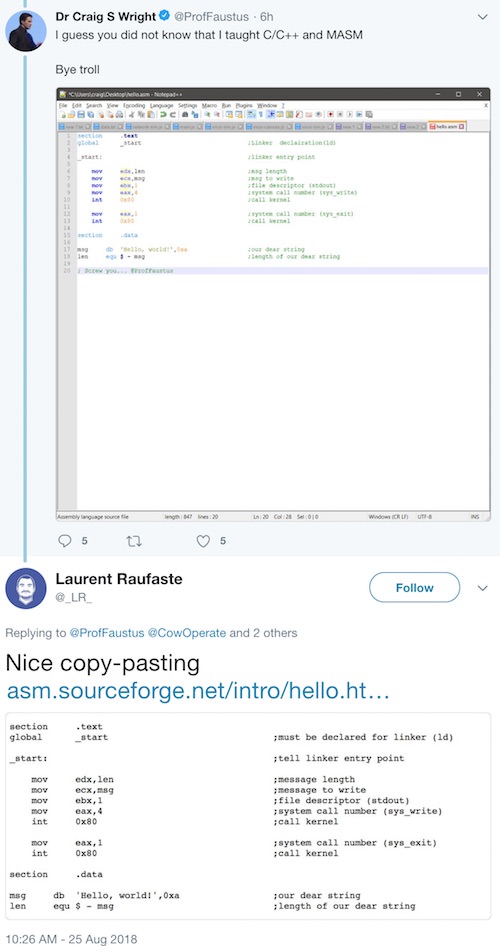Open the 6h timestamp on Craig's tweet
This screenshot has width=500, height=946.
[267, 17]
